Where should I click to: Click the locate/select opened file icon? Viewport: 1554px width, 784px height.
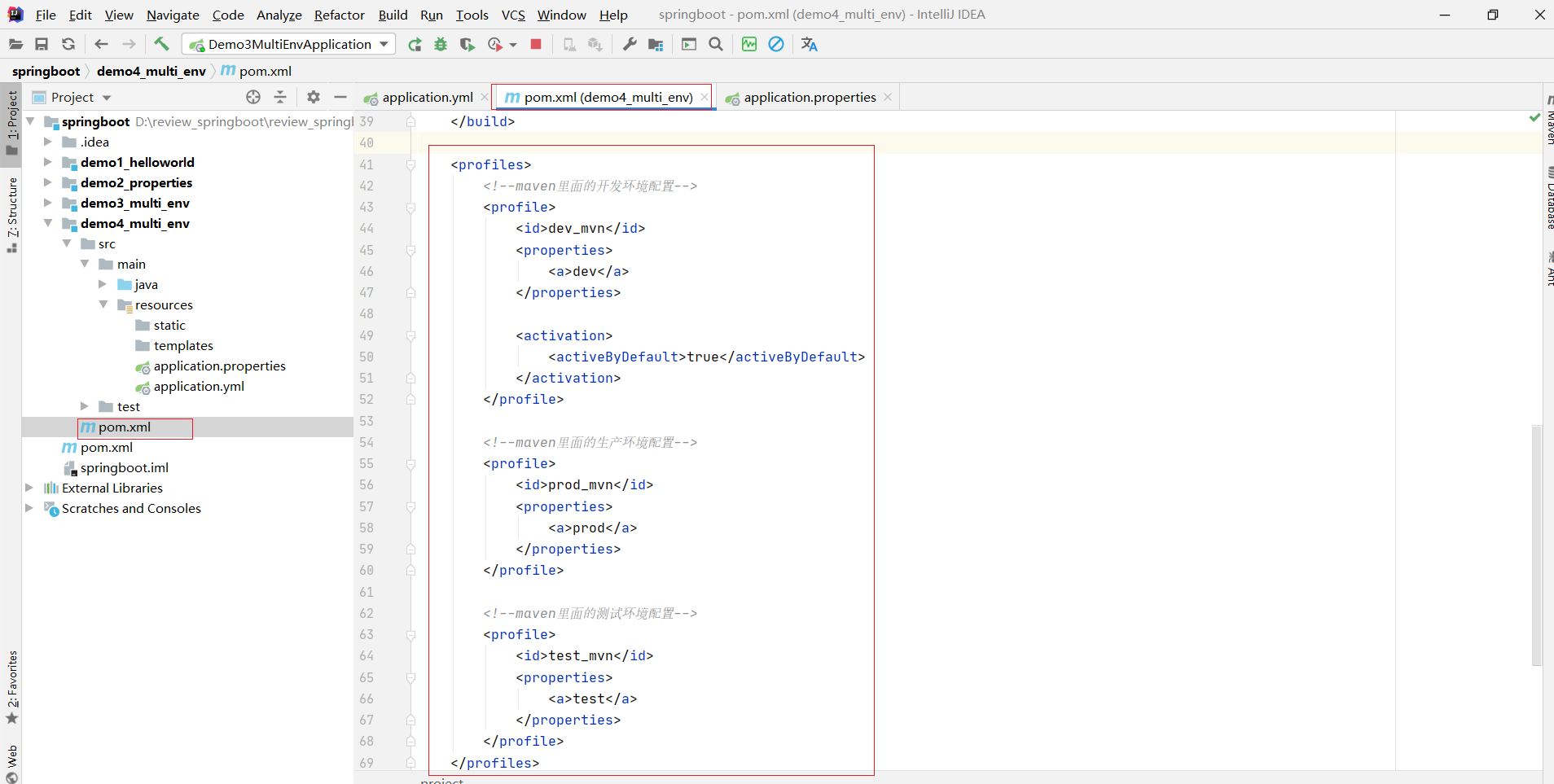tap(253, 97)
